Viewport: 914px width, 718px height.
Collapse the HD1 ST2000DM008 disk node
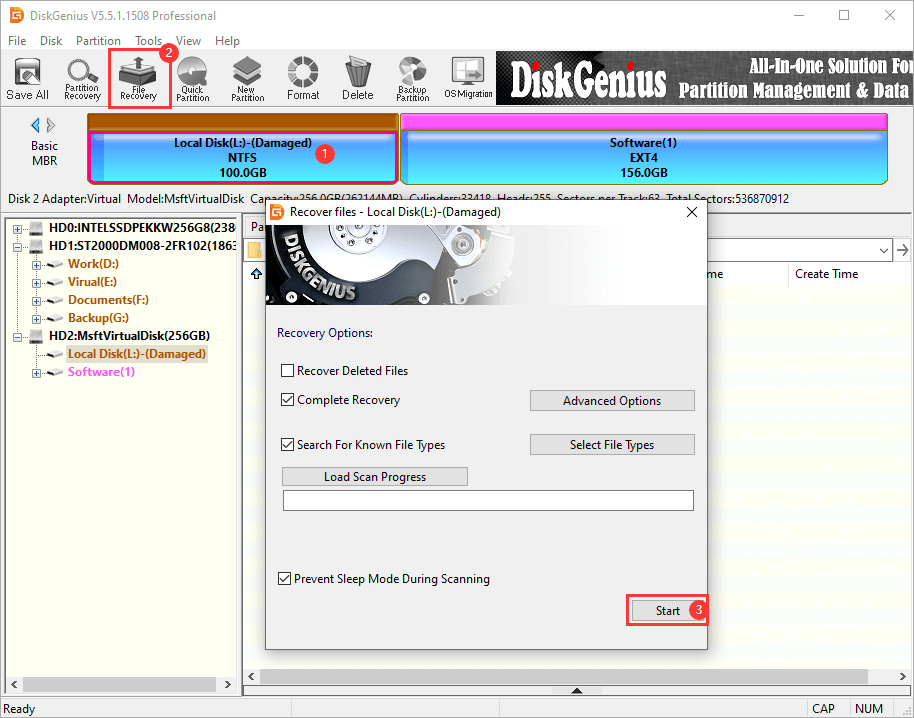tap(17, 247)
